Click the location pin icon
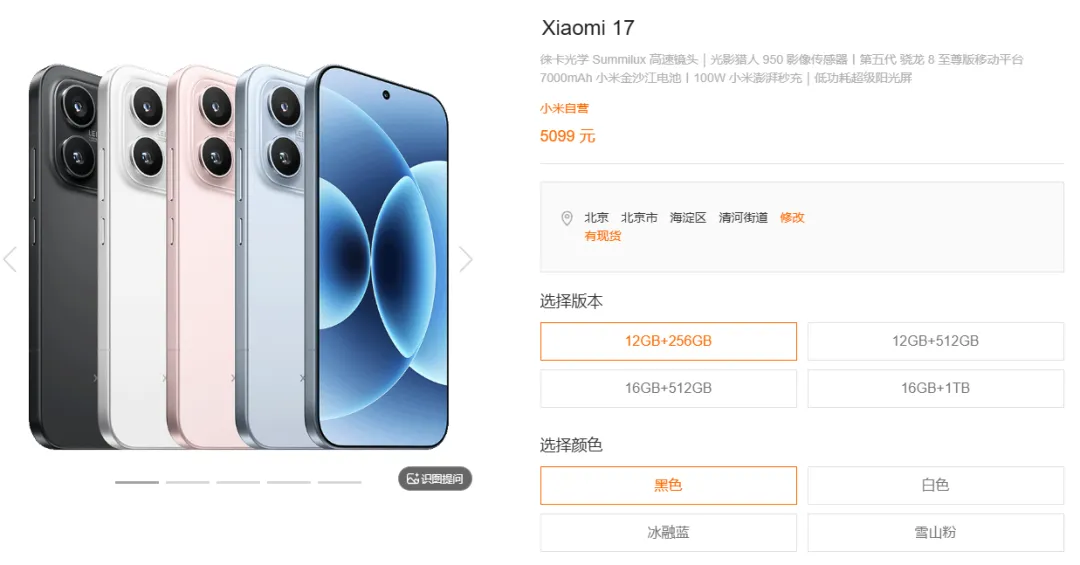 coord(567,218)
